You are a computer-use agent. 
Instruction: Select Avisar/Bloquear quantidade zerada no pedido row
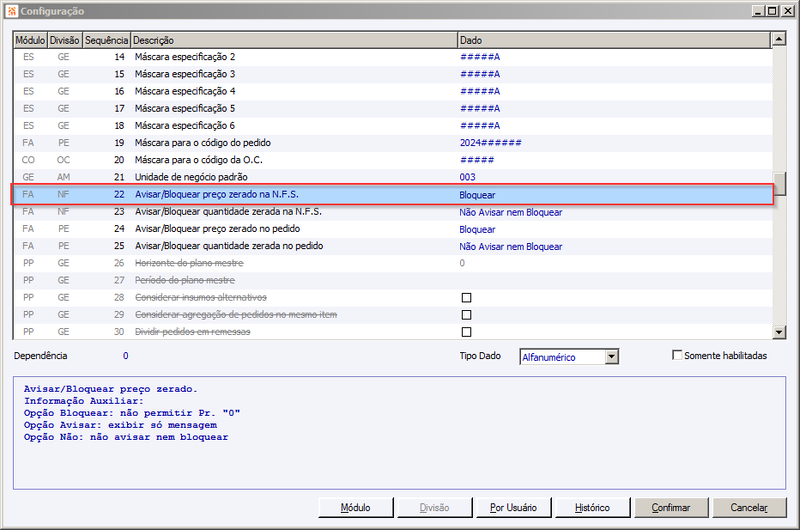[392, 246]
